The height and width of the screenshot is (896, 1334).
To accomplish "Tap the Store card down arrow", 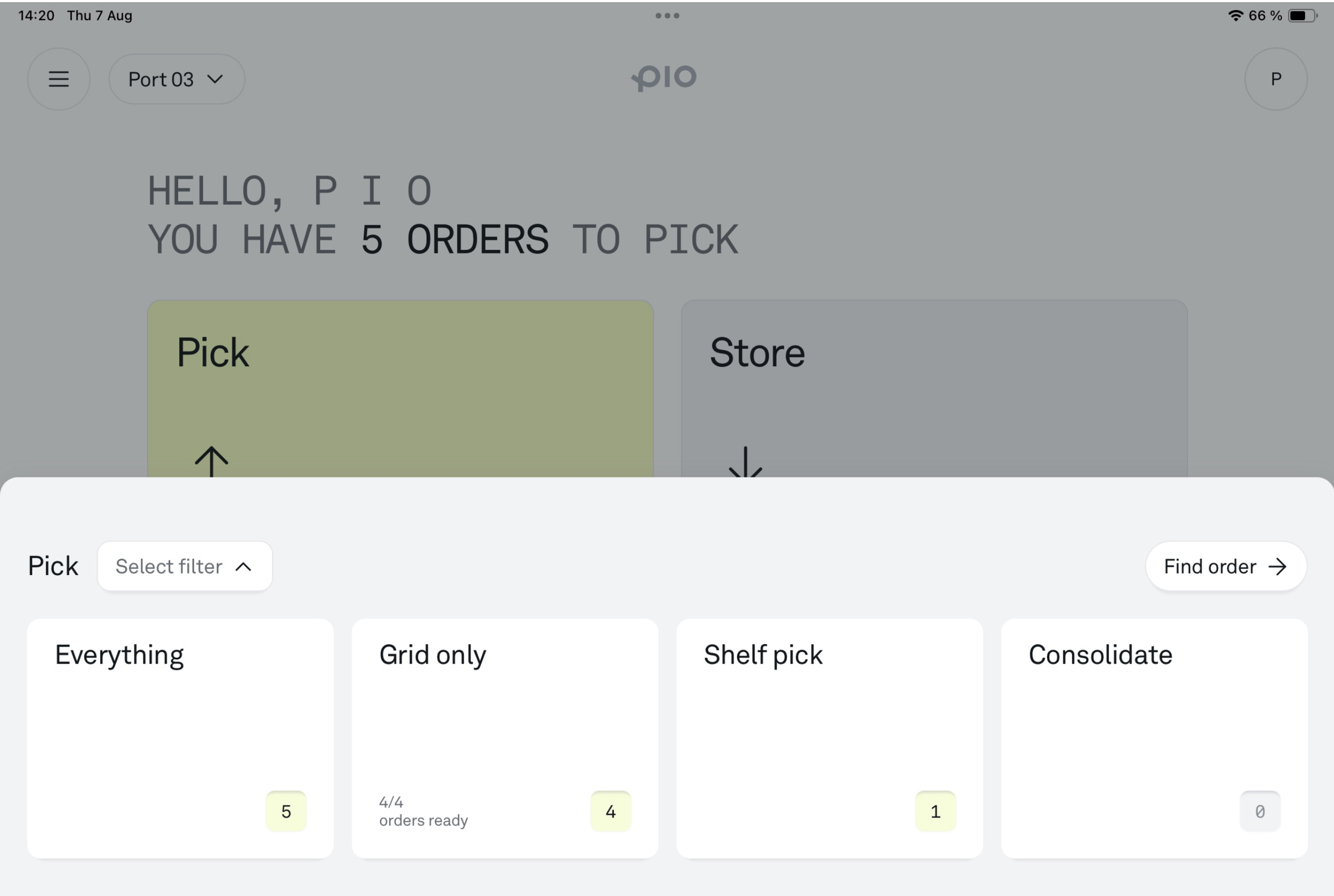I will (x=746, y=462).
